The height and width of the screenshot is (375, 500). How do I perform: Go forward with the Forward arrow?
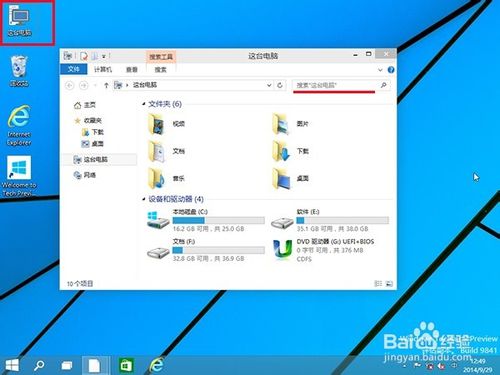[83, 85]
